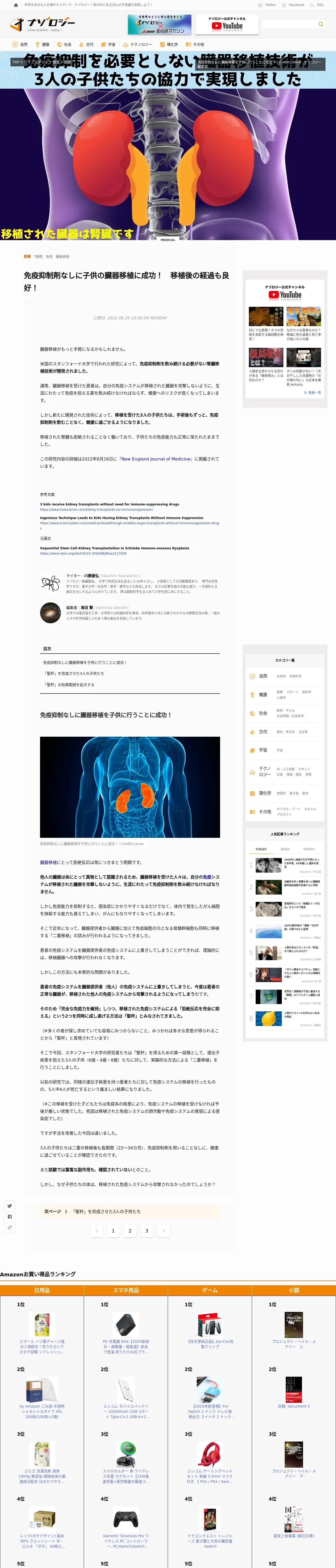Open 脳科学 subcategory link
The width and height of the screenshot is (336, 1568).
[307, 692]
